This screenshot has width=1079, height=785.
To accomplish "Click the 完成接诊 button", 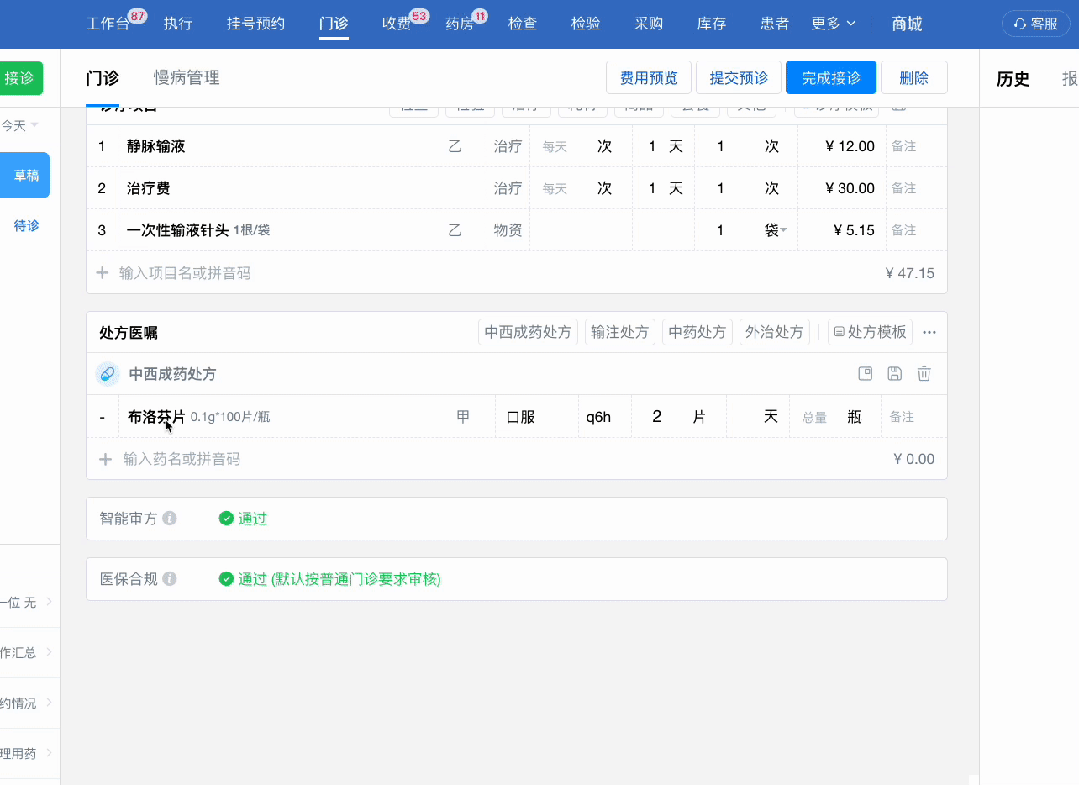I will tap(831, 78).
